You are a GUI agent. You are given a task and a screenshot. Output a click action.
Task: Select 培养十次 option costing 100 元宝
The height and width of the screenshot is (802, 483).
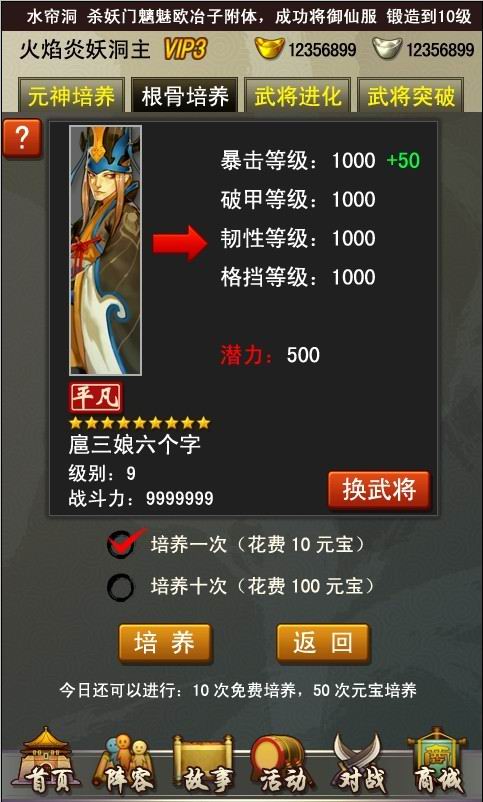(x=240, y=586)
